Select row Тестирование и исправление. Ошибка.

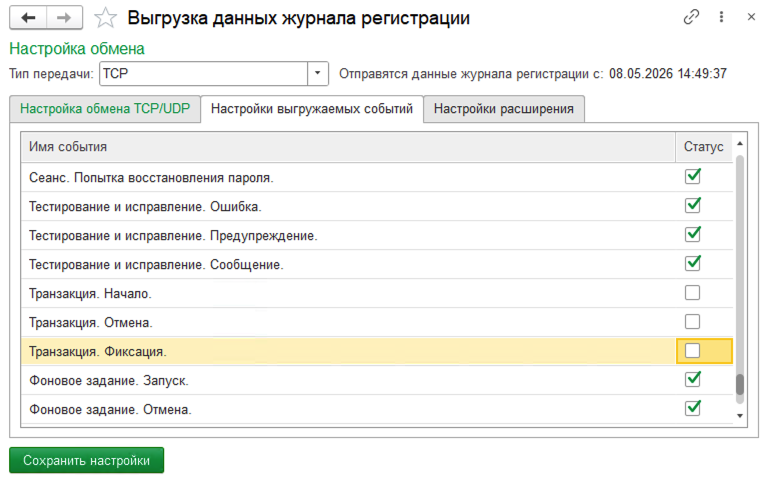coord(377,206)
